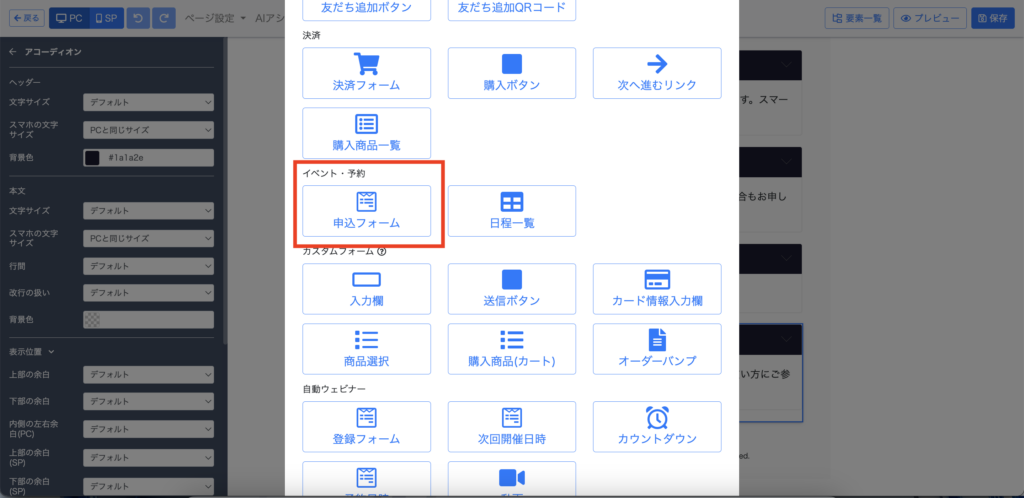This screenshot has height=498, width=1024.
Task: Click the プレビュー preview button
Action: (x=929, y=18)
